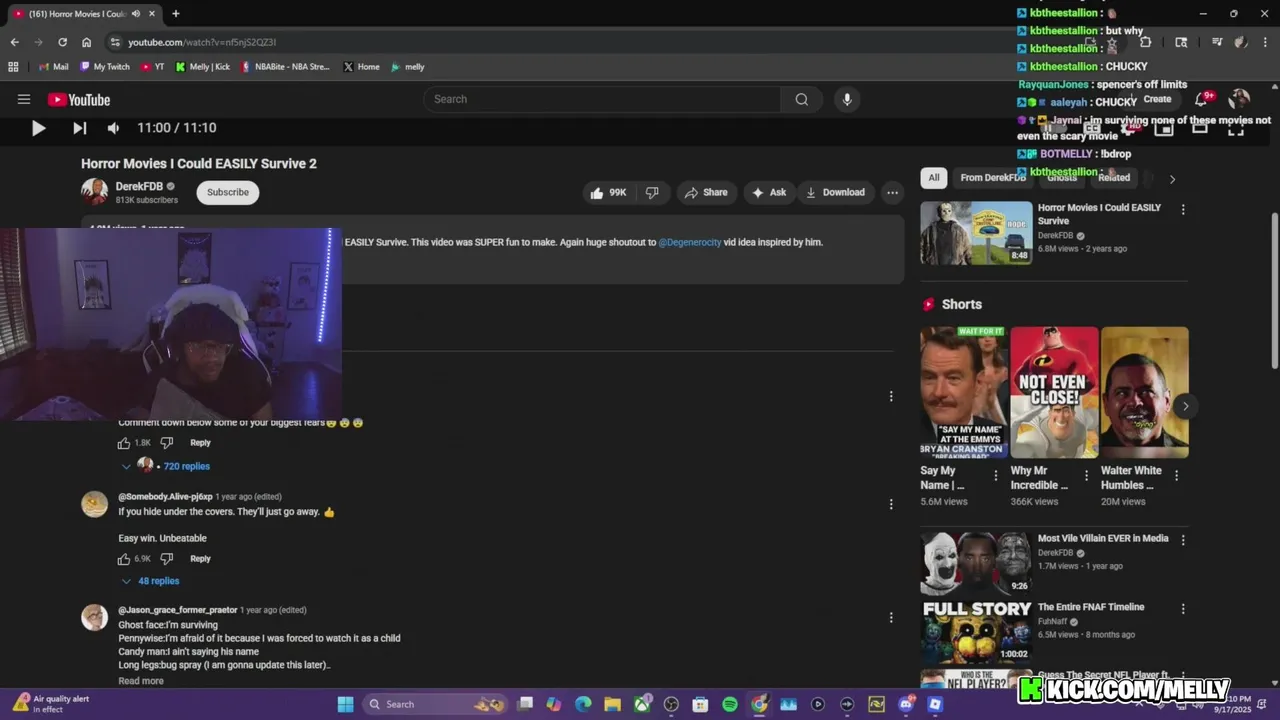
Task: Open options for @Somebody.Alive-pj6xp comment
Action: 891,504
